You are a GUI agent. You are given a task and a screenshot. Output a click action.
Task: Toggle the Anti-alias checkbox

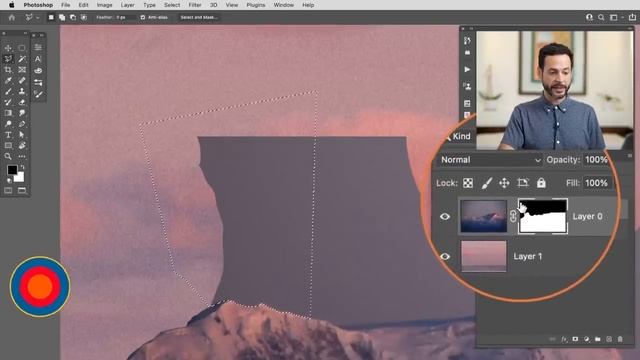click(143, 18)
